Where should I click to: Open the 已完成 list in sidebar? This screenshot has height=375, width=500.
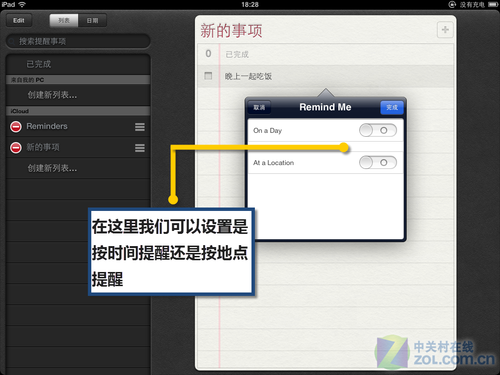coord(78,64)
